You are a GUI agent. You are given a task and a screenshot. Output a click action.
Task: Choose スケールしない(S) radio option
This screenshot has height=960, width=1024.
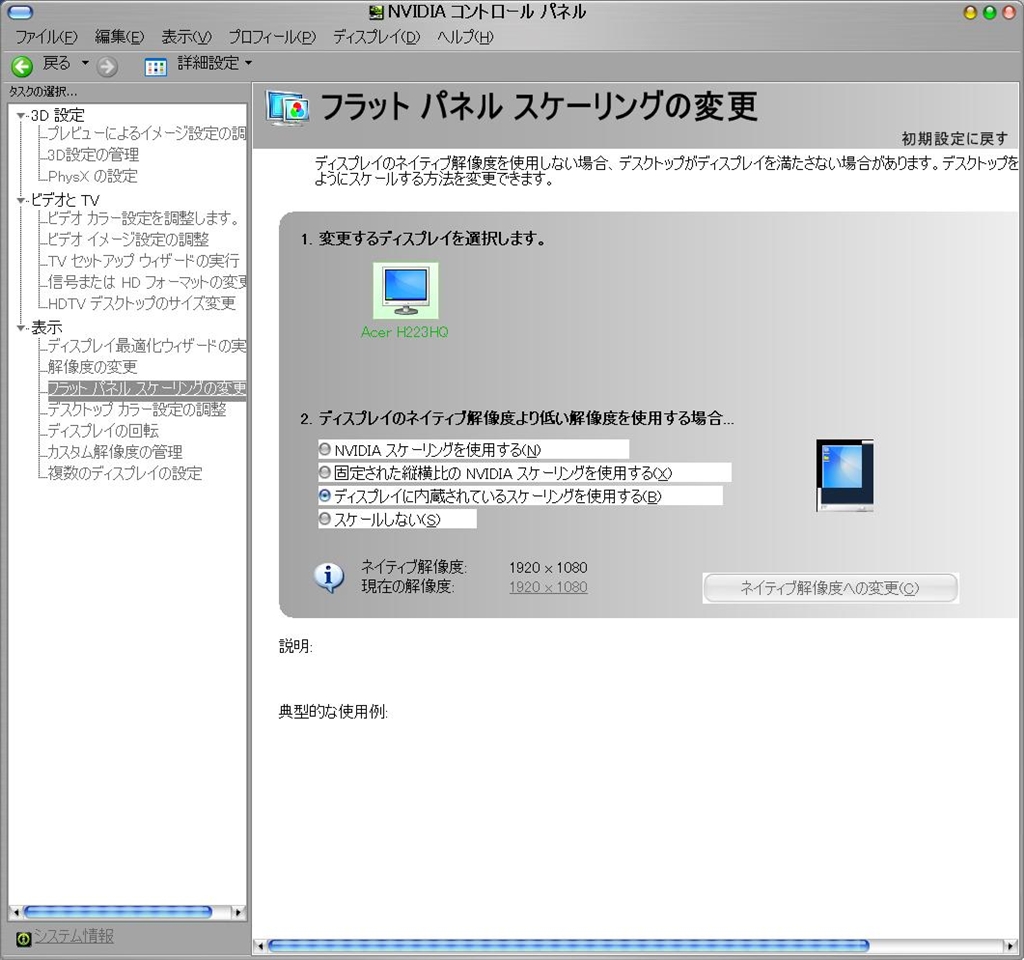[x=325, y=519]
